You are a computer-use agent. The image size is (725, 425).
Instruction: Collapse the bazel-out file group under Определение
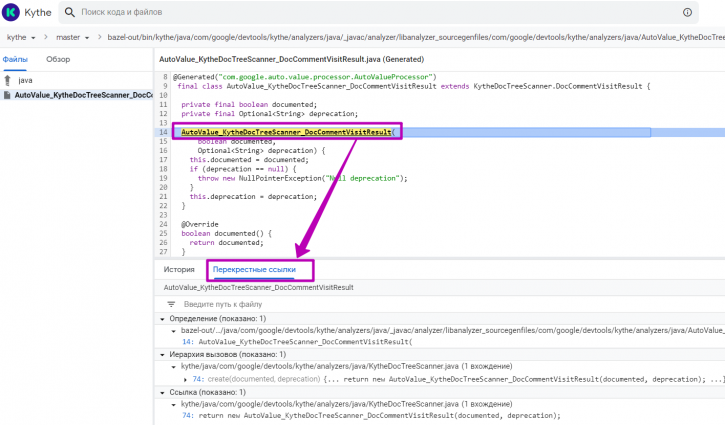173,331
